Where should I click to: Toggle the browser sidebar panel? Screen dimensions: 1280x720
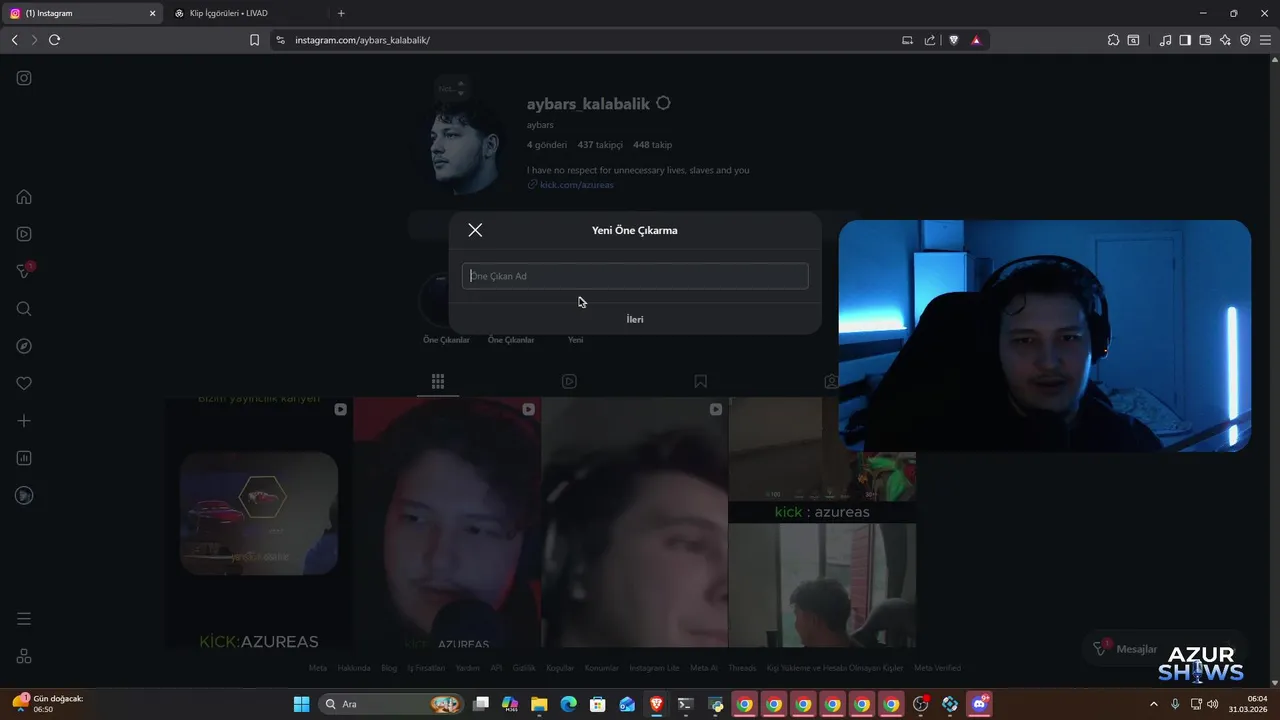pos(1185,40)
